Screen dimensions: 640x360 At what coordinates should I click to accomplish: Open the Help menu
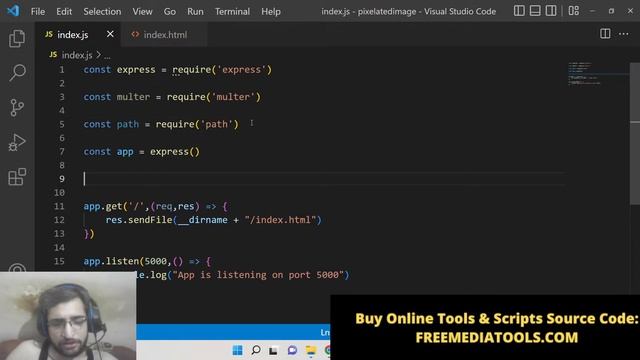271,11
